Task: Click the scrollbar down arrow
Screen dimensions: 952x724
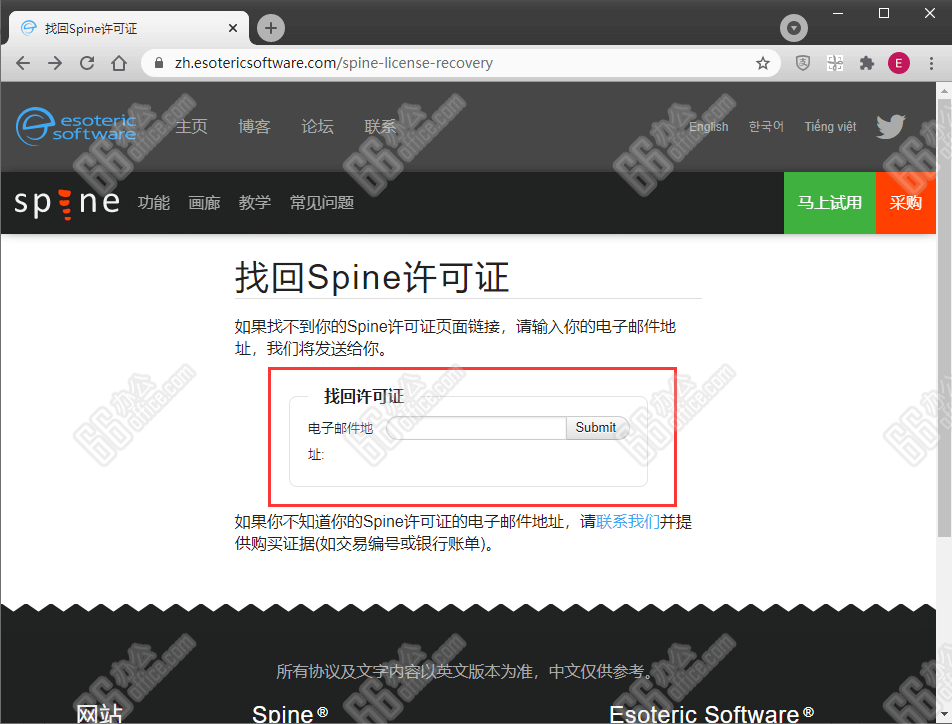Action: tap(944, 714)
